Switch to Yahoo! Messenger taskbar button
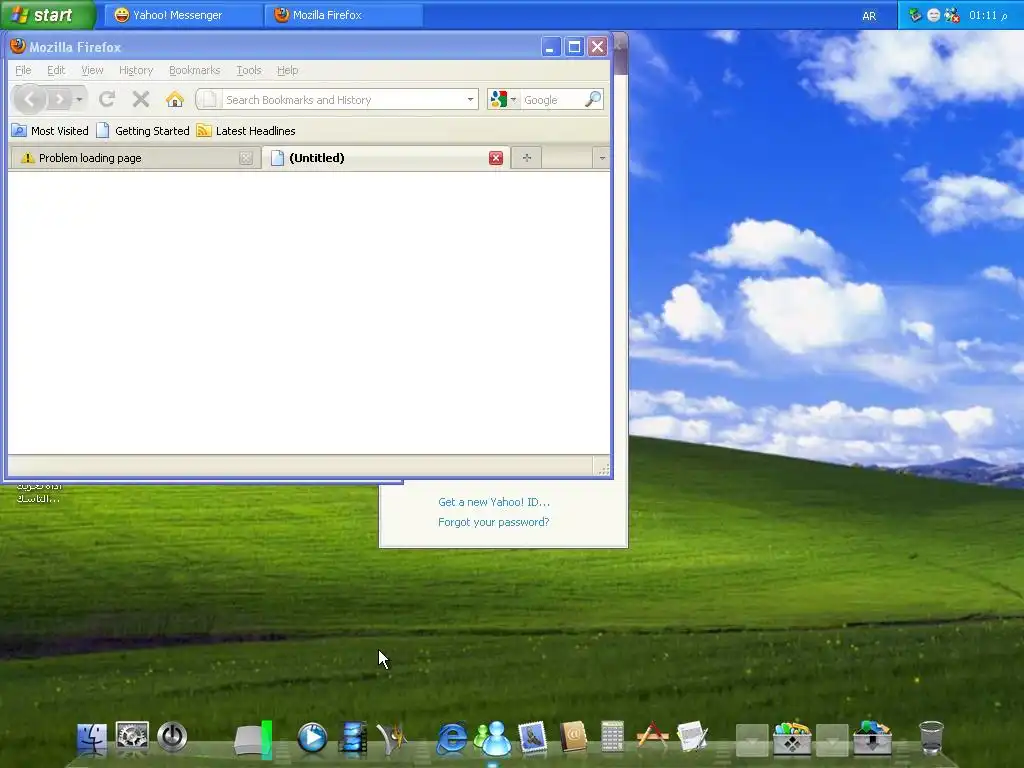The image size is (1024, 768). pos(182,15)
